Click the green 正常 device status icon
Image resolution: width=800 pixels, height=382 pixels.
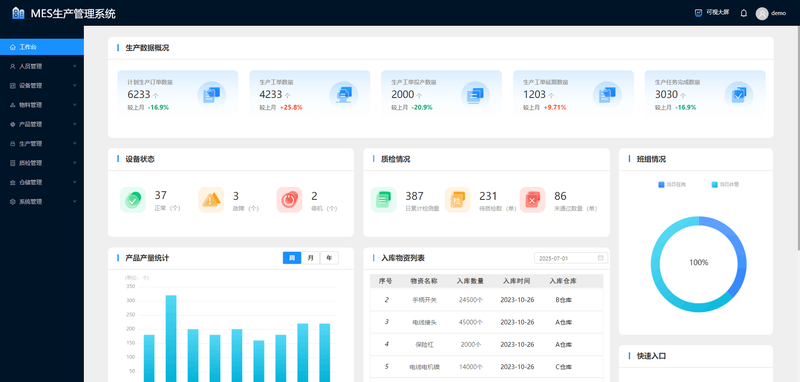133,199
